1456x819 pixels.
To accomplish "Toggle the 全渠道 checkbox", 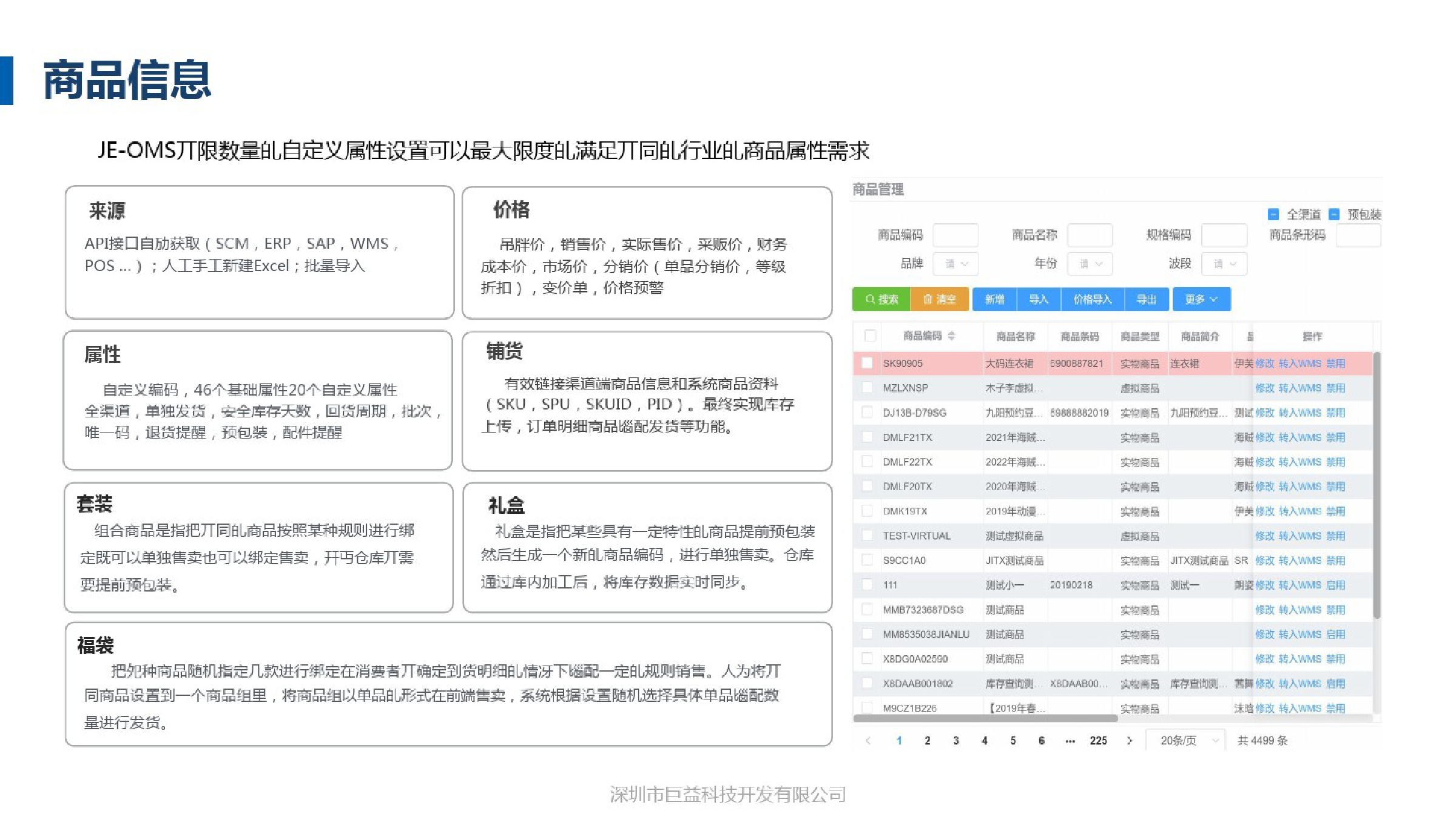I will (1273, 214).
